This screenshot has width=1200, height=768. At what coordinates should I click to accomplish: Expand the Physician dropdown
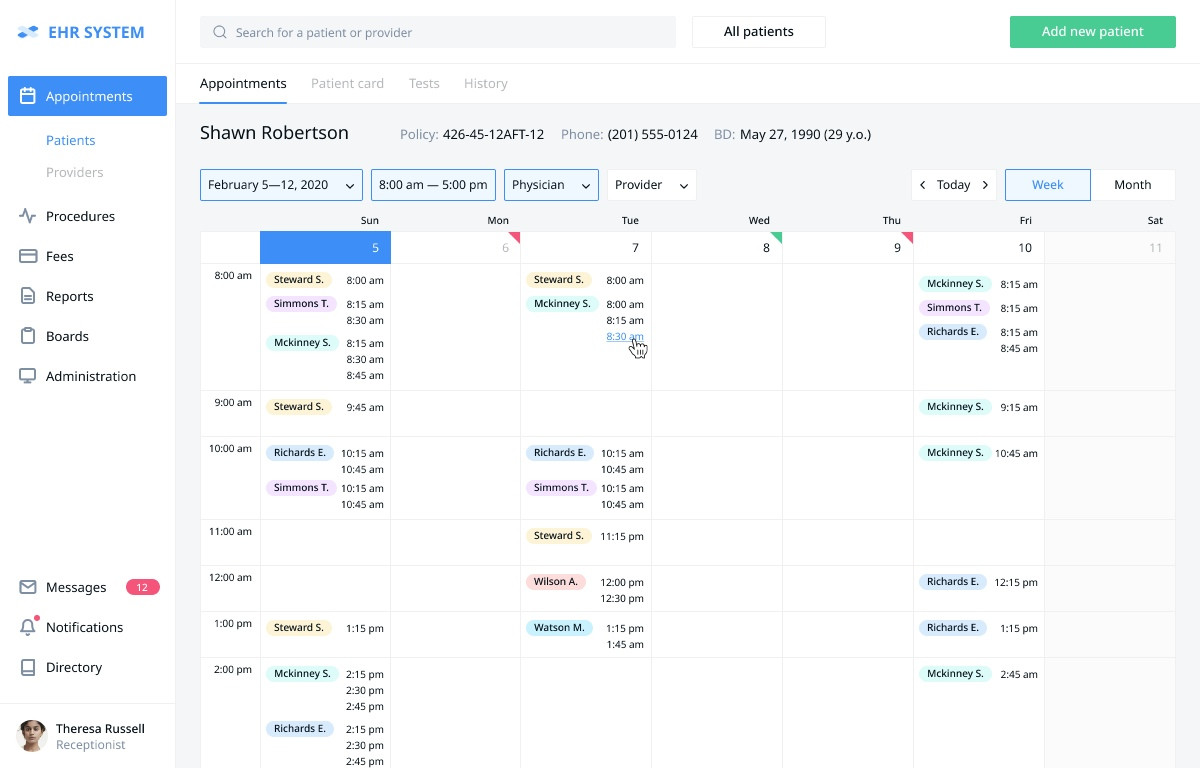pos(551,185)
